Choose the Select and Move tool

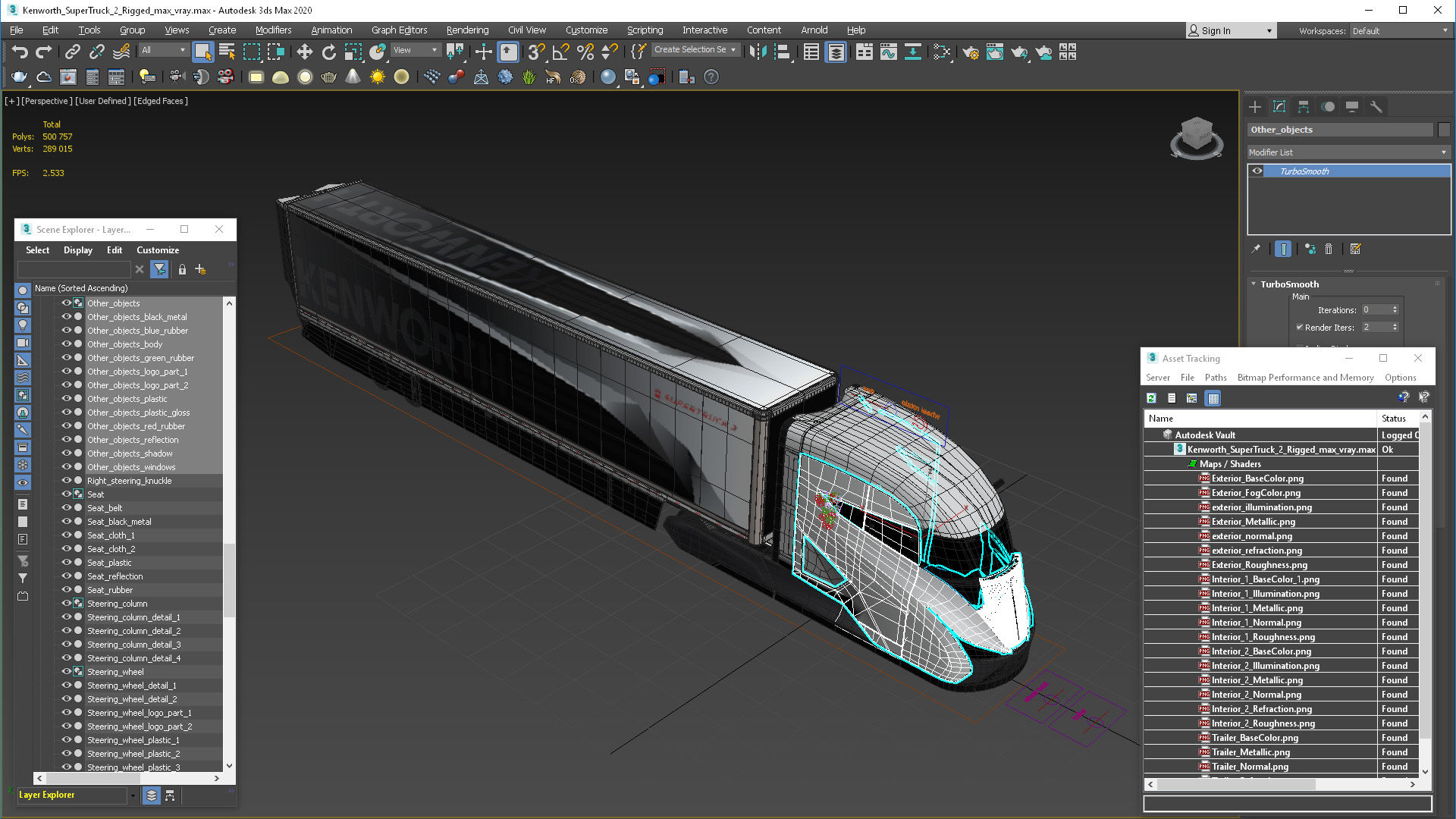coord(304,52)
